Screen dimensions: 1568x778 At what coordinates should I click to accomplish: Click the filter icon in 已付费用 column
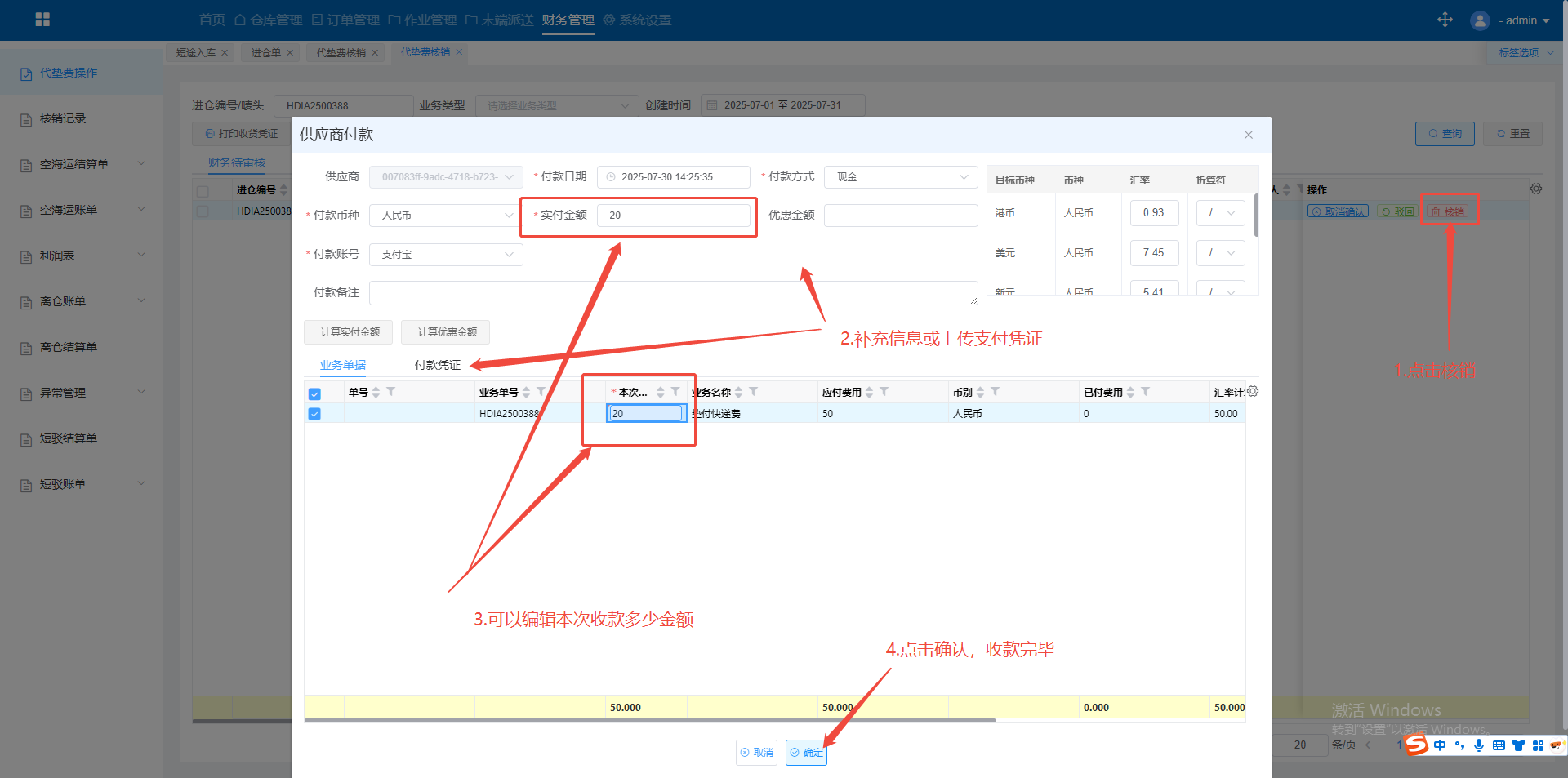click(1145, 392)
